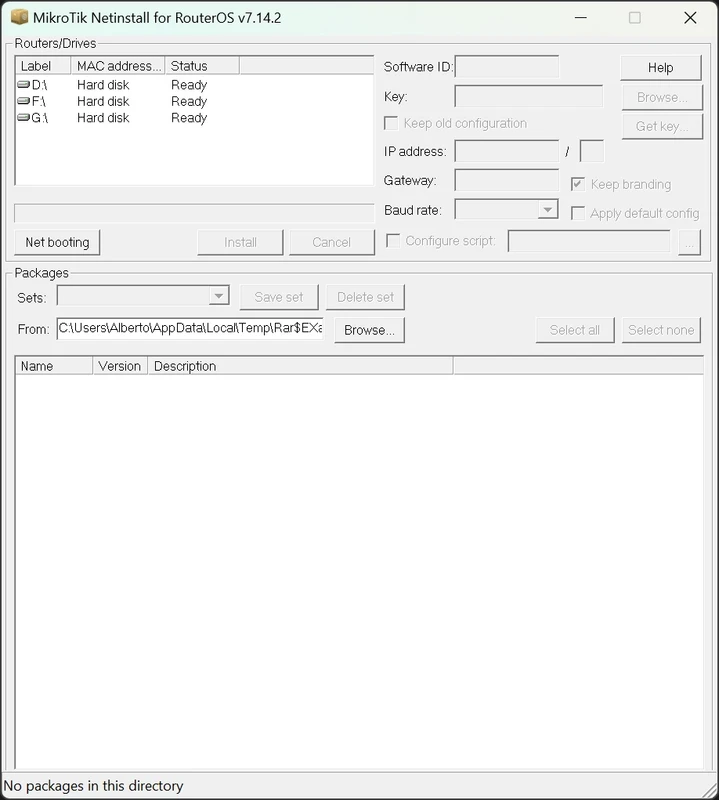The width and height of the screenshot is (719, 800).
Task: Open the Baud rate dropdown
Action: tap(547, 210)
